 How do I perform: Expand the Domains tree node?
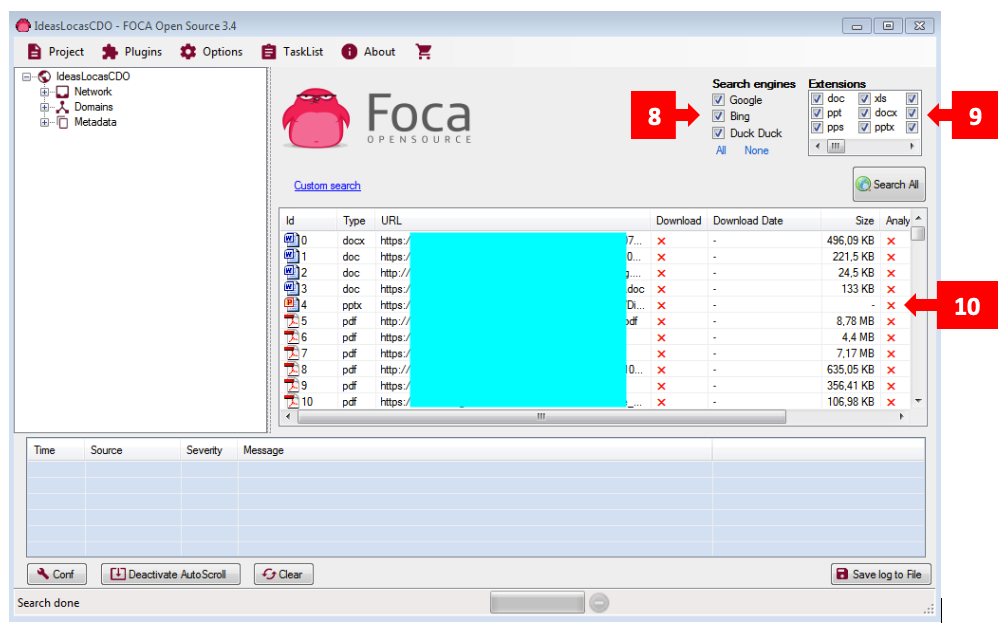pyautogui.click(x=44, y=107)
